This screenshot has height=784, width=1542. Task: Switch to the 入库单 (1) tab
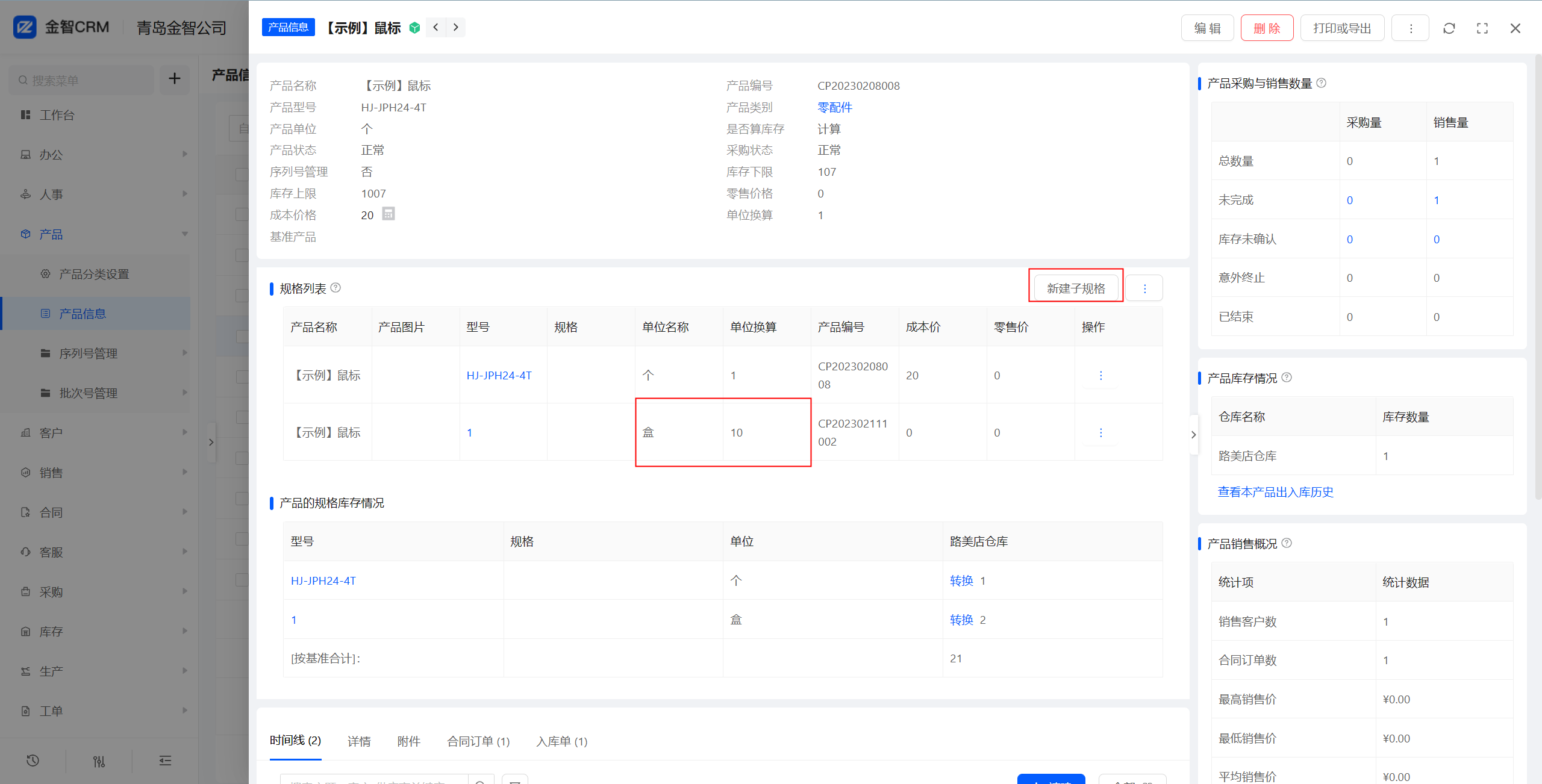562,741
